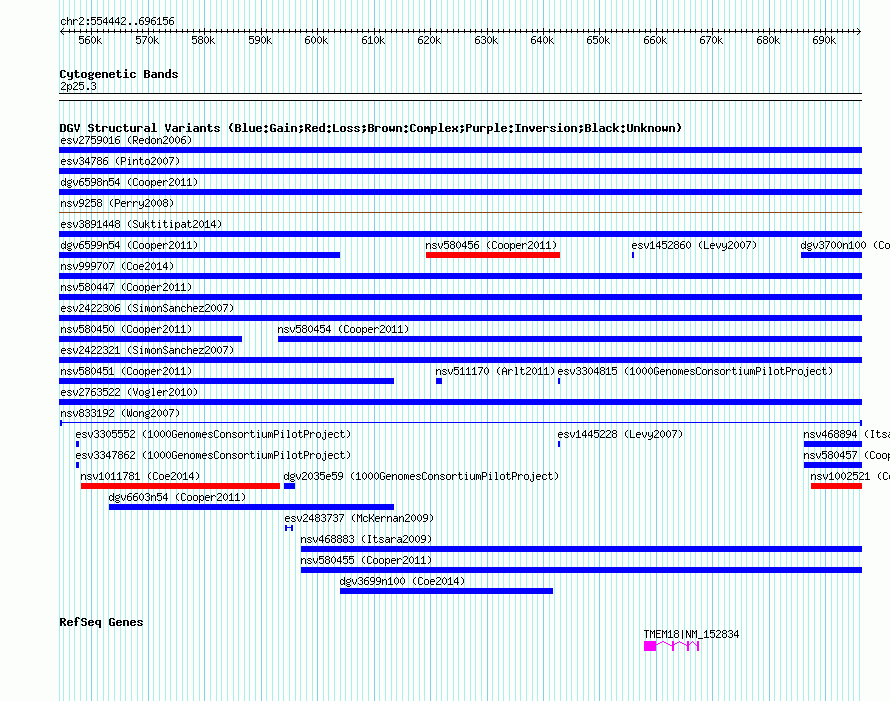Select esv3347862 1000Genomes label

click(x=213, y=455)
